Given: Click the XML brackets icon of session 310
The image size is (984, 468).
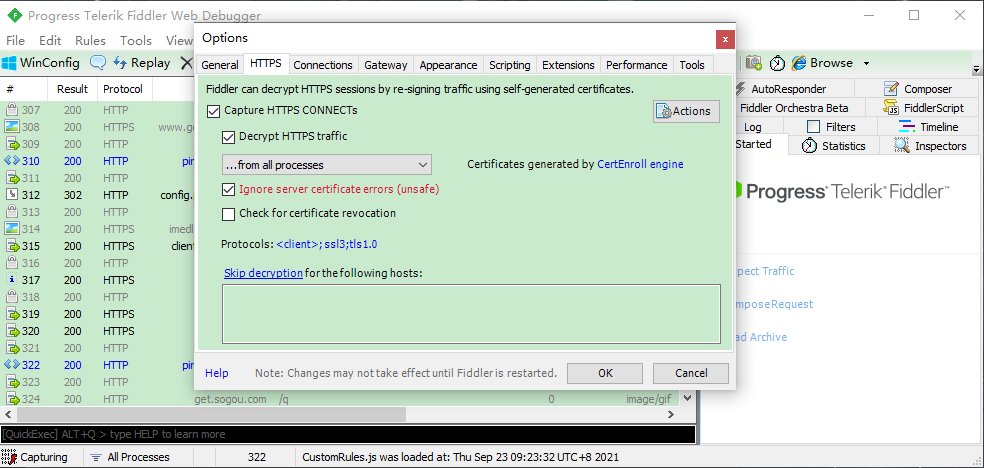Looking at the screenshot, I should point(11,161).
